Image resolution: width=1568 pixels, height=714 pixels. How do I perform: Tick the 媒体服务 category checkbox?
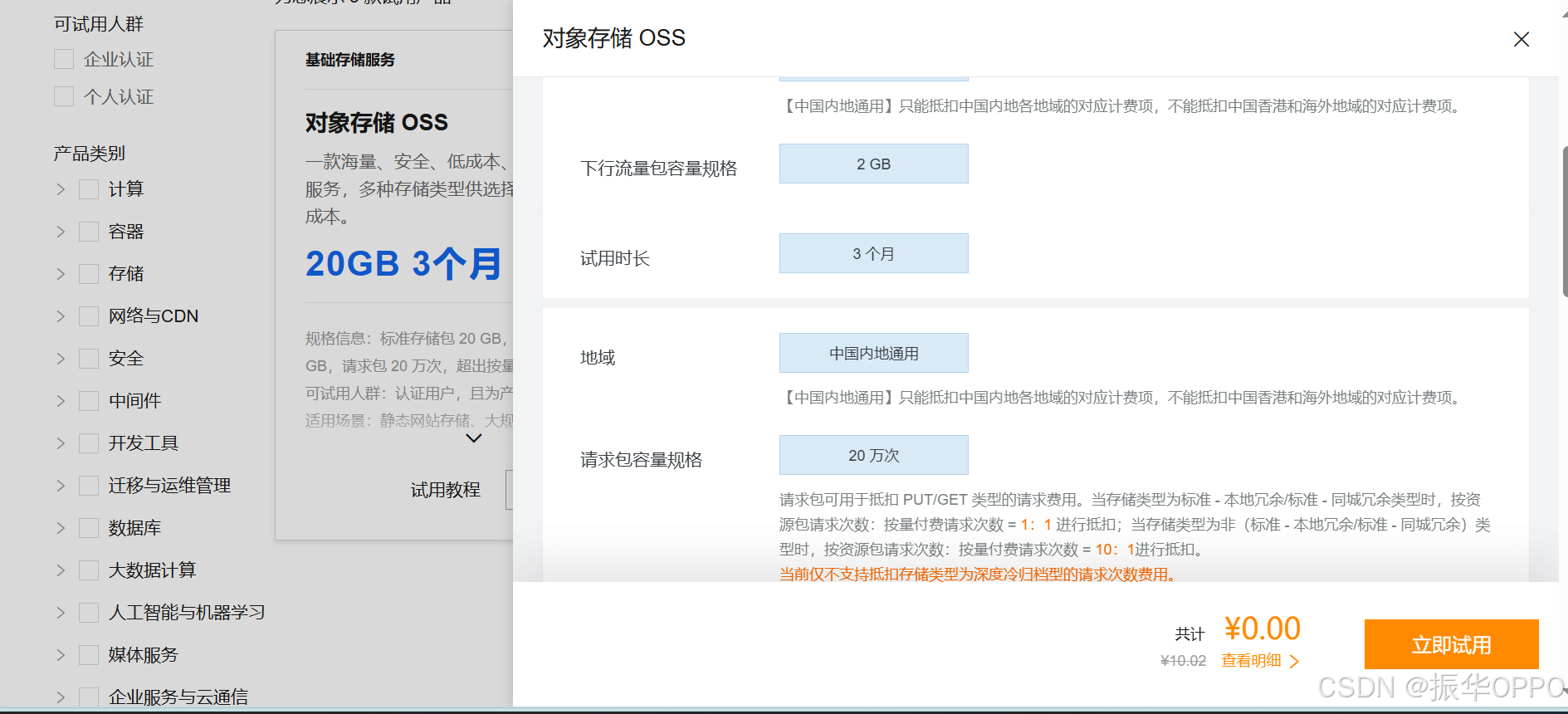[x=89, y=655]
